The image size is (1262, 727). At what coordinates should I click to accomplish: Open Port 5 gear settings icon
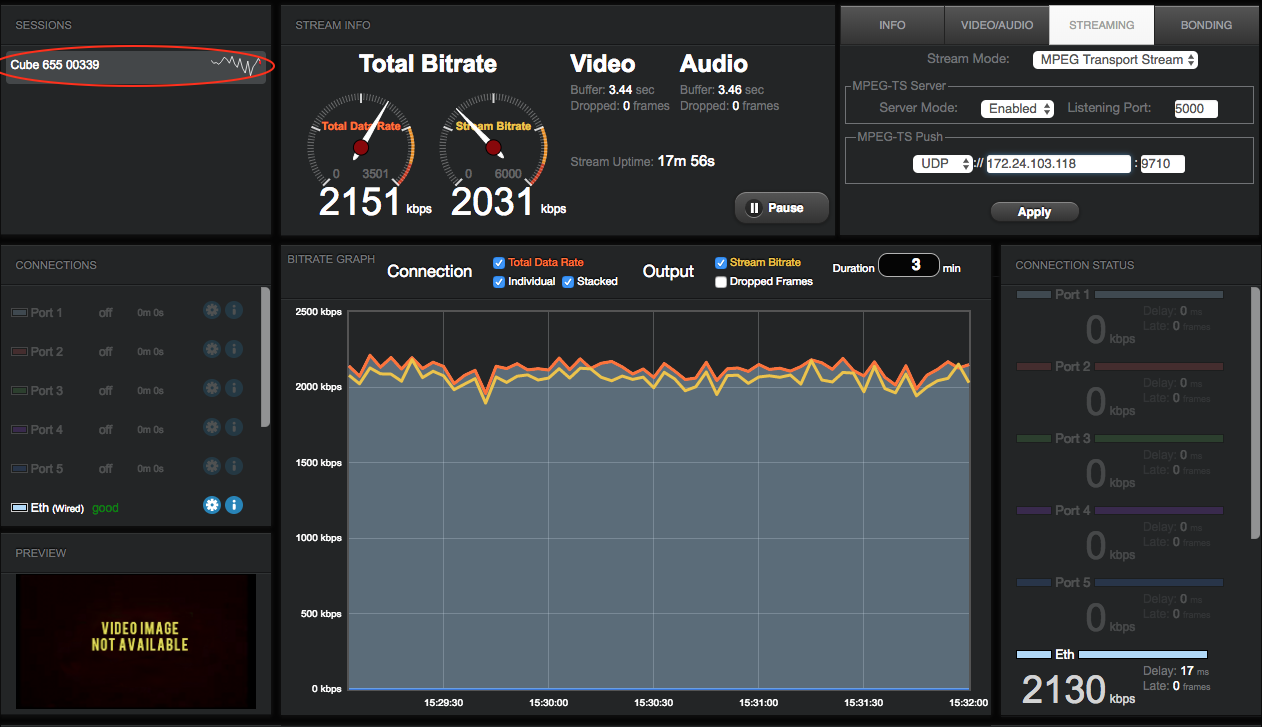pos(211,466)
